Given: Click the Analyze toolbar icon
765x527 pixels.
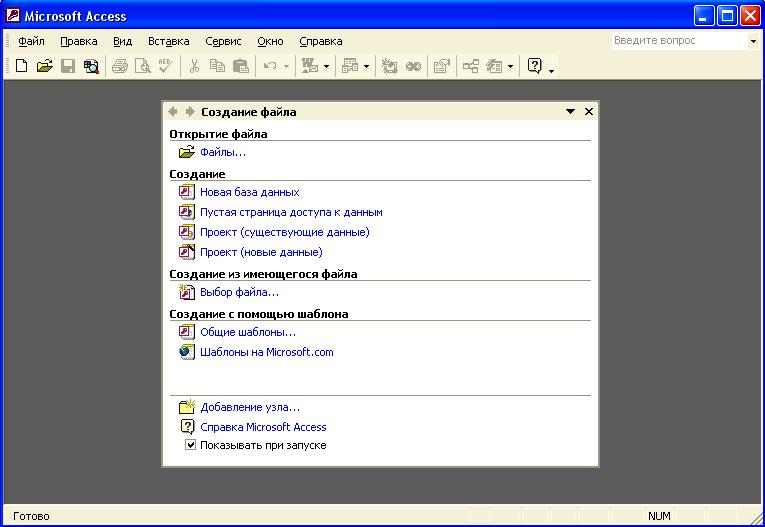Looking at the screenshot, I should click(350, 66).
